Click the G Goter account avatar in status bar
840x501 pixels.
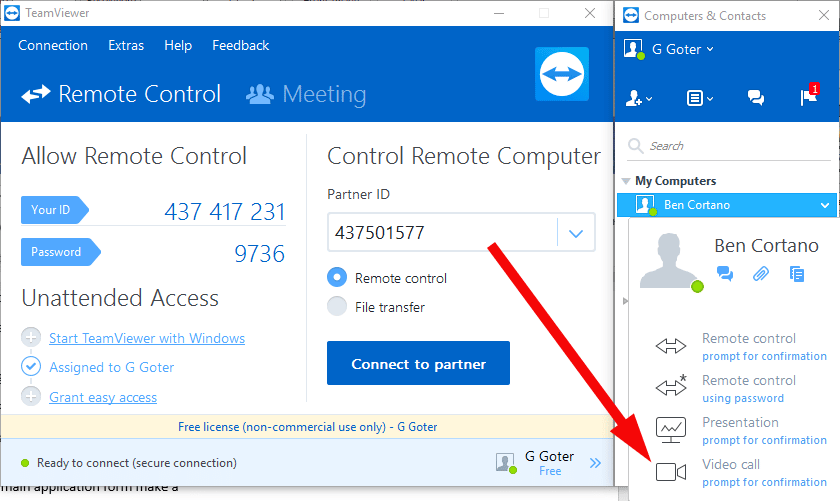[506, 462]
